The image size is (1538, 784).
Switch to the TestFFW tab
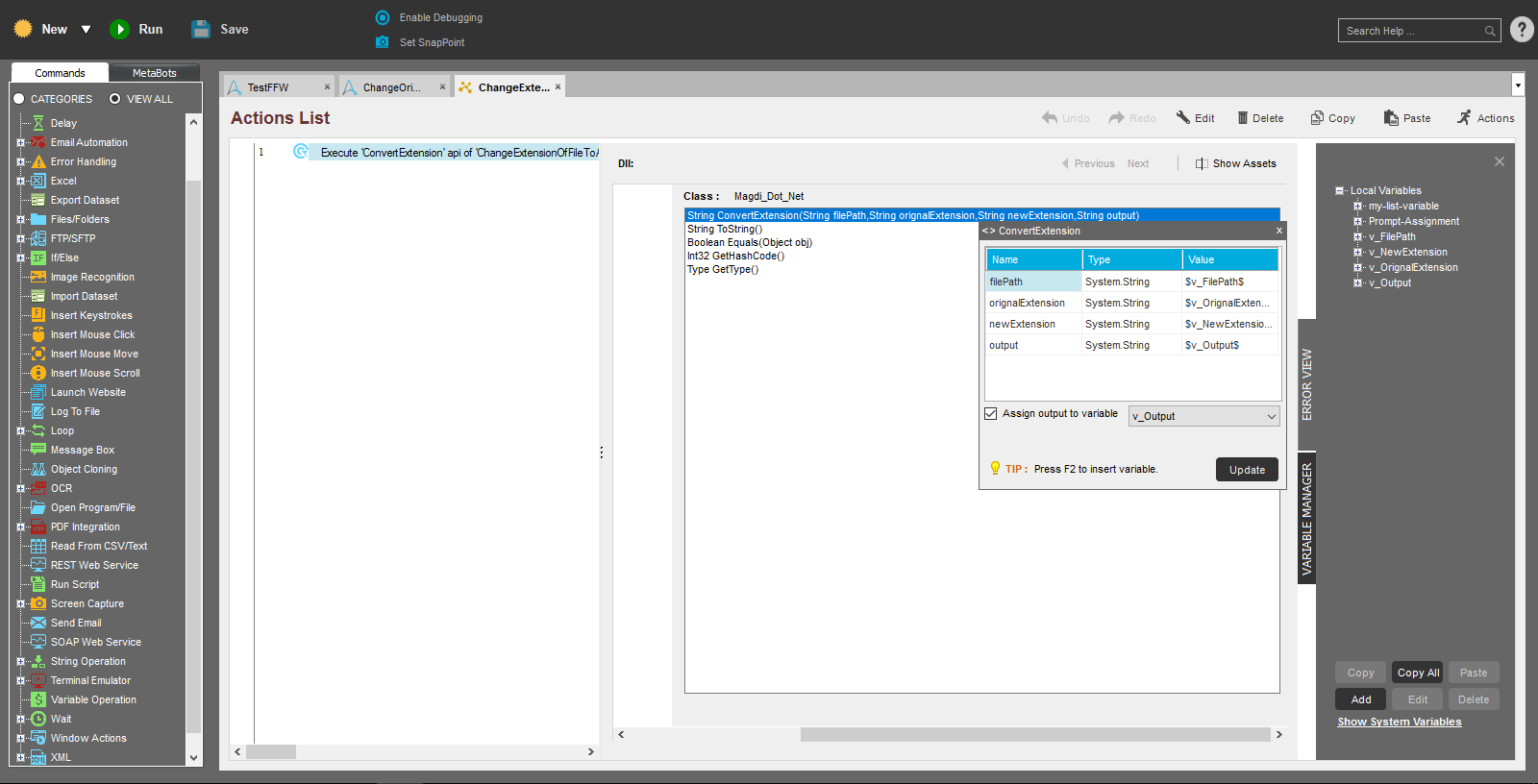[x=268, y=87]
